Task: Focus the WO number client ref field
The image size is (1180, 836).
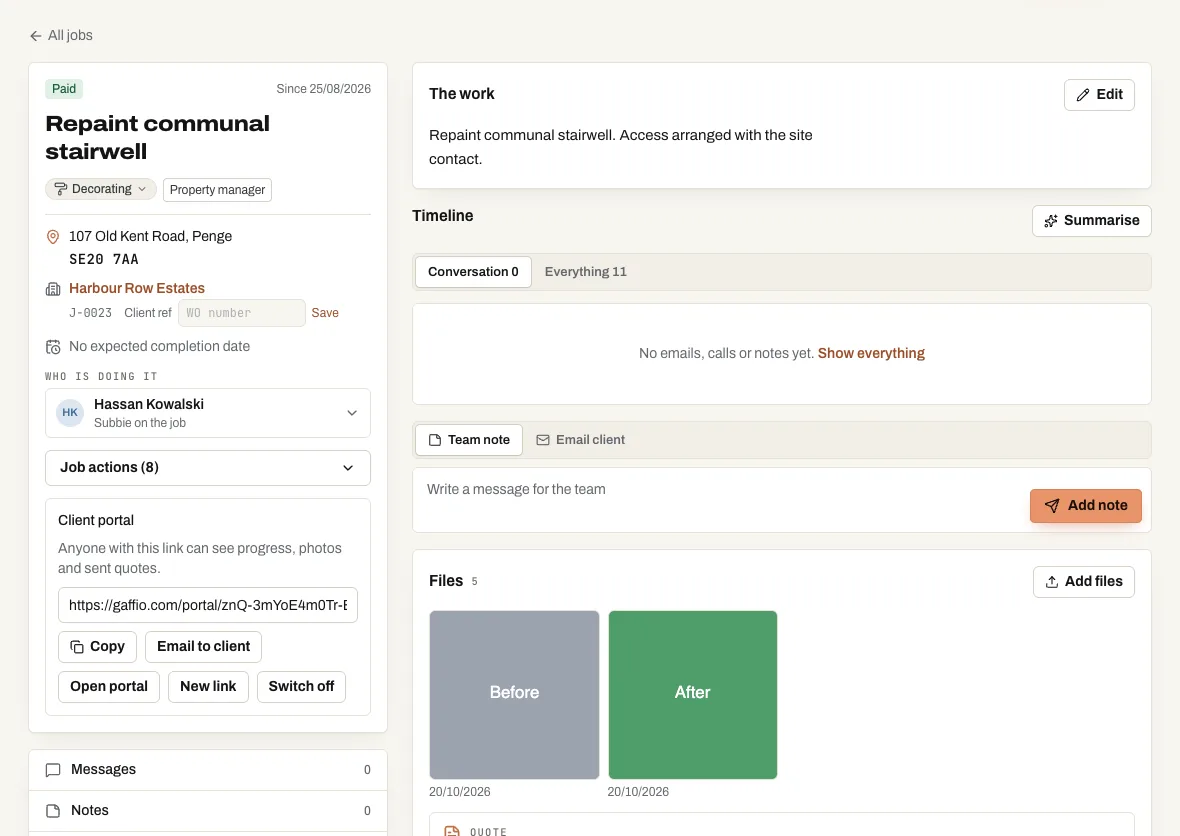Action: click(242, 313)
